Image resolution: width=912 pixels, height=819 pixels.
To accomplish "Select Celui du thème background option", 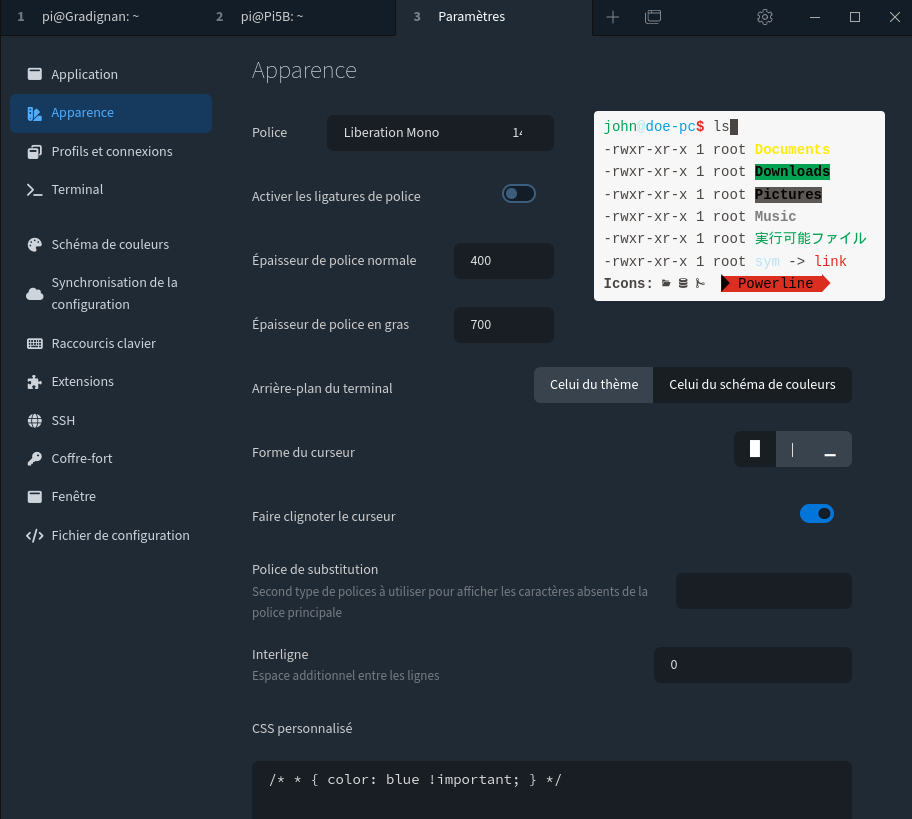I will coord(594,385).
